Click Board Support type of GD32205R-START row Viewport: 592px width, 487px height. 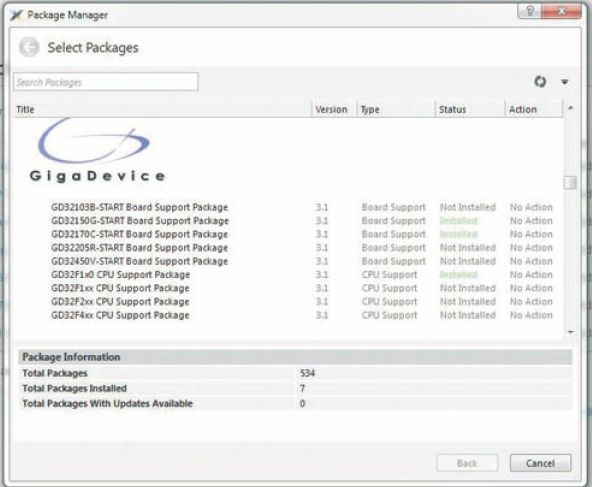pos(394,248)
